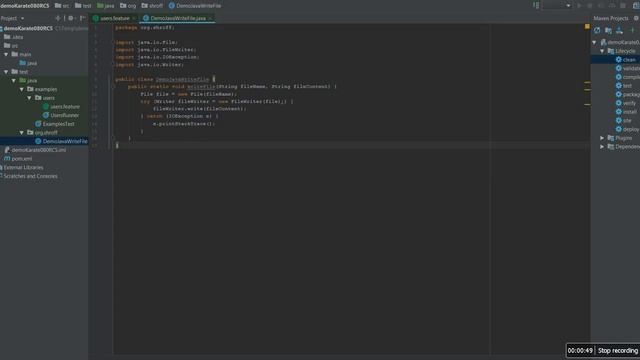The height and width of the screenshot is (360, 640).
Task: Collapse the main folder in project tree
Action: [6, 54]
